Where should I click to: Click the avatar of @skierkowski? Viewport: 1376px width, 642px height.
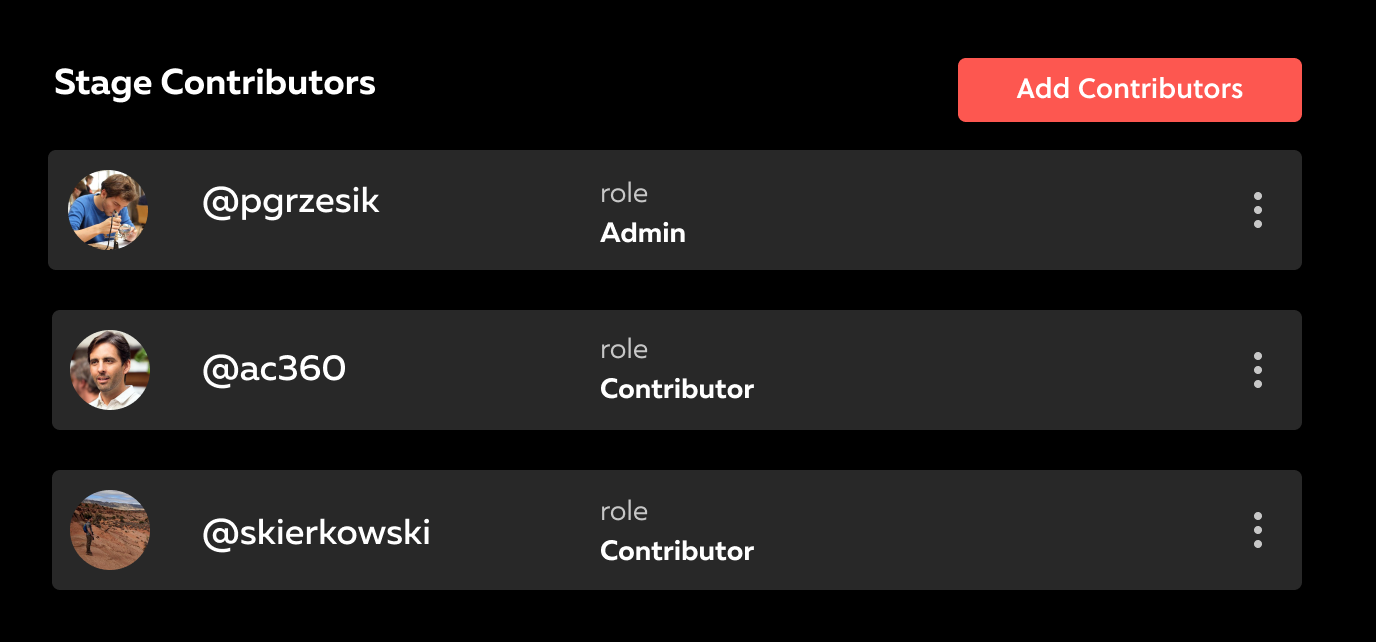coord(110,530)
